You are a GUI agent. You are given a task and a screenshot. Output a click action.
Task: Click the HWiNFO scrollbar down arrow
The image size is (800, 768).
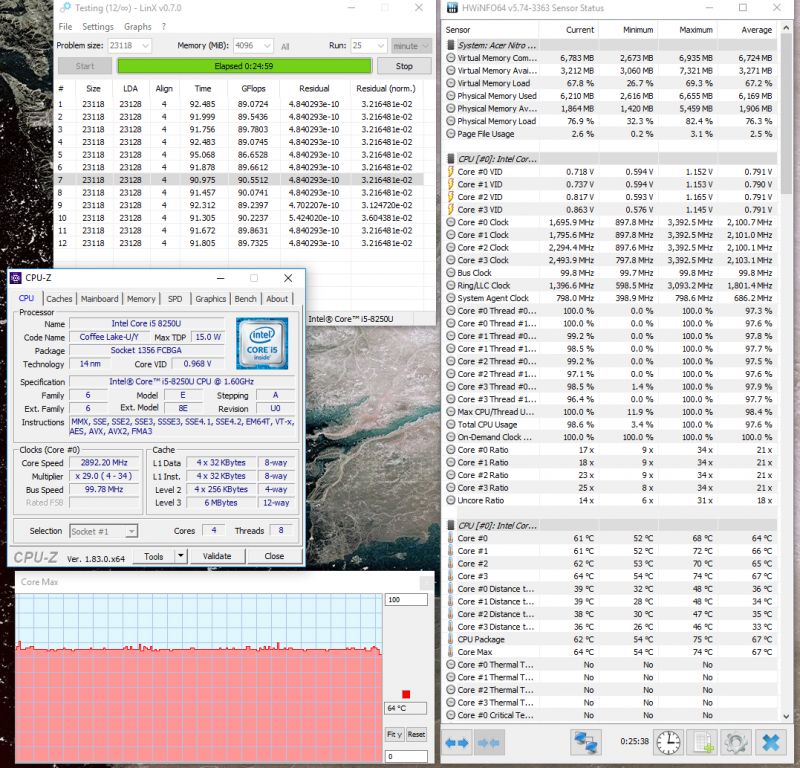tap(786, 716)
